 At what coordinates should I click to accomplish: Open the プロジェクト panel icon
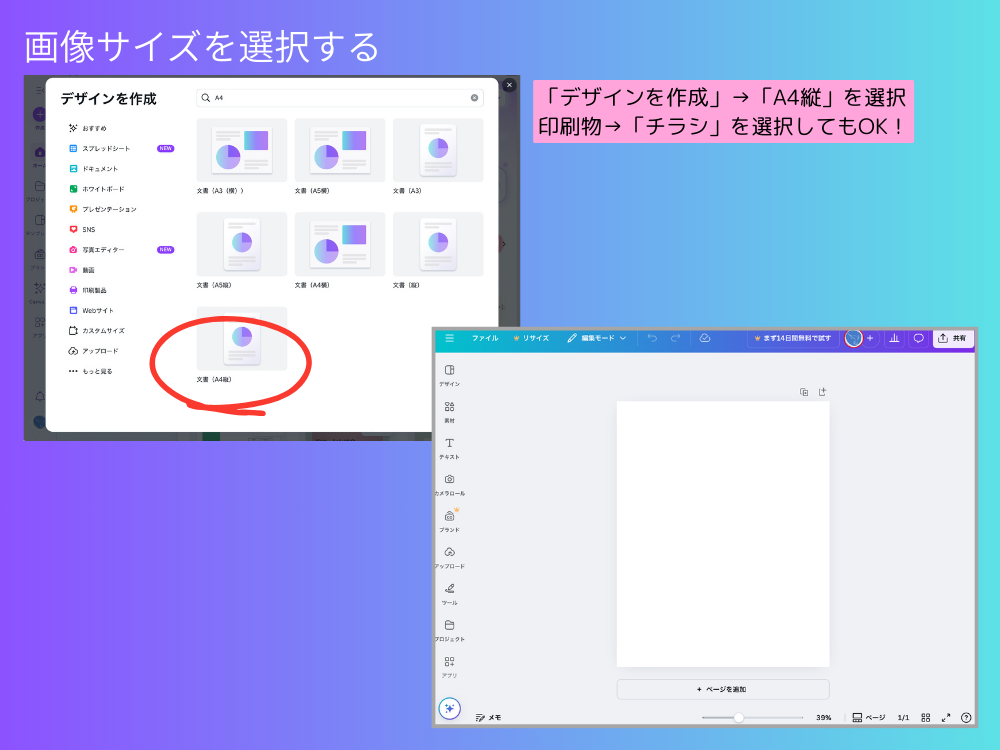(449, 626)
